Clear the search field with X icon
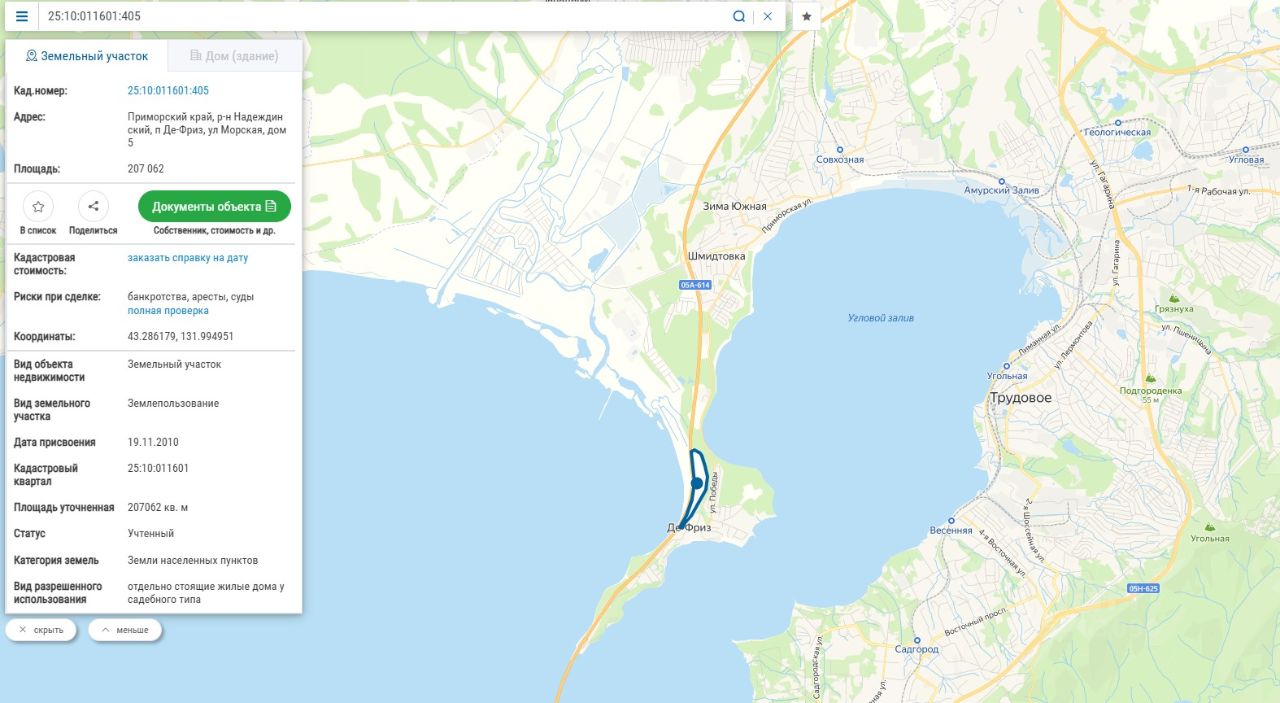The width and height of the screenshot is (1280, 703). tap(768, 16)
